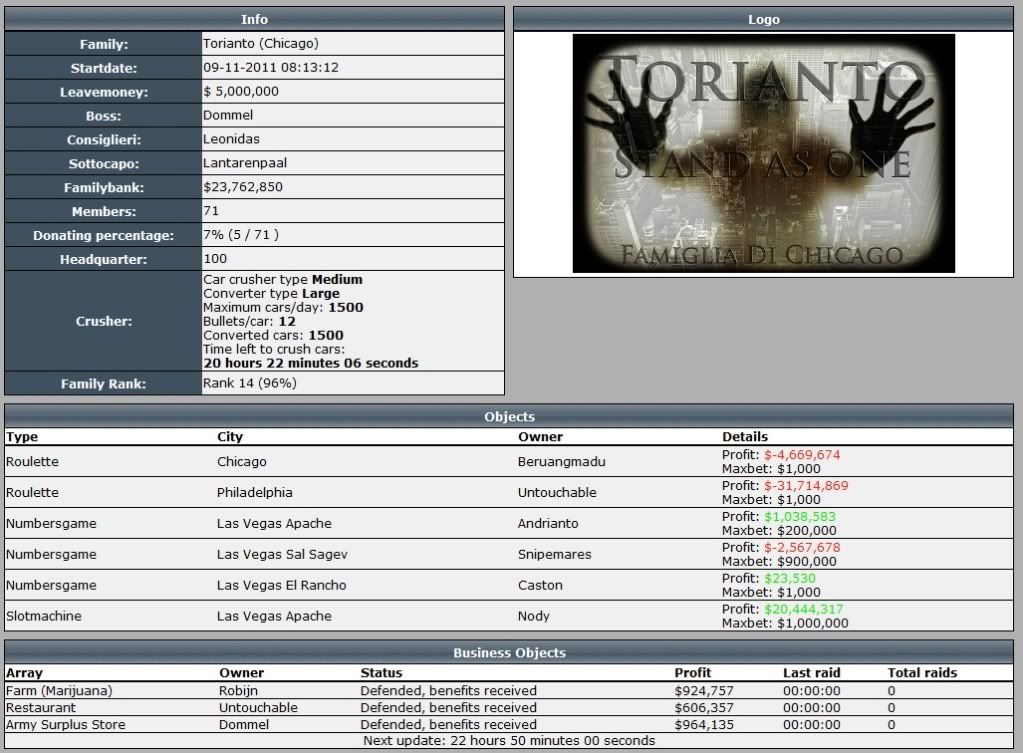Viewport: 1023px width, 753px height.
Task: Click Converter type Large line
Action: [271, 294]
